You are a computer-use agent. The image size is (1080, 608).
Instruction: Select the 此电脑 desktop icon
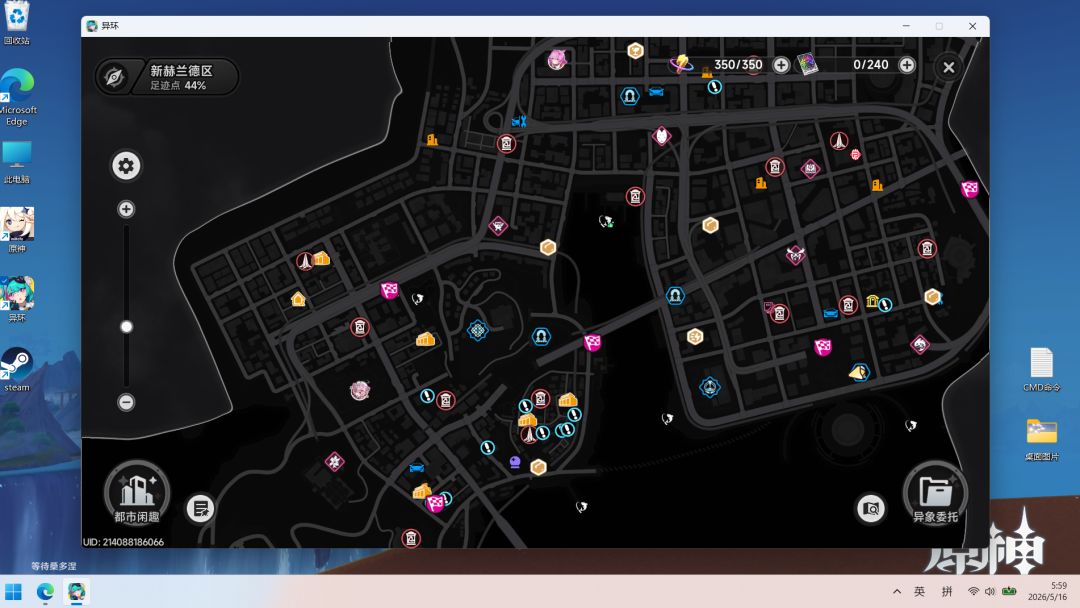pyautogui.click(x=17, y=163)
